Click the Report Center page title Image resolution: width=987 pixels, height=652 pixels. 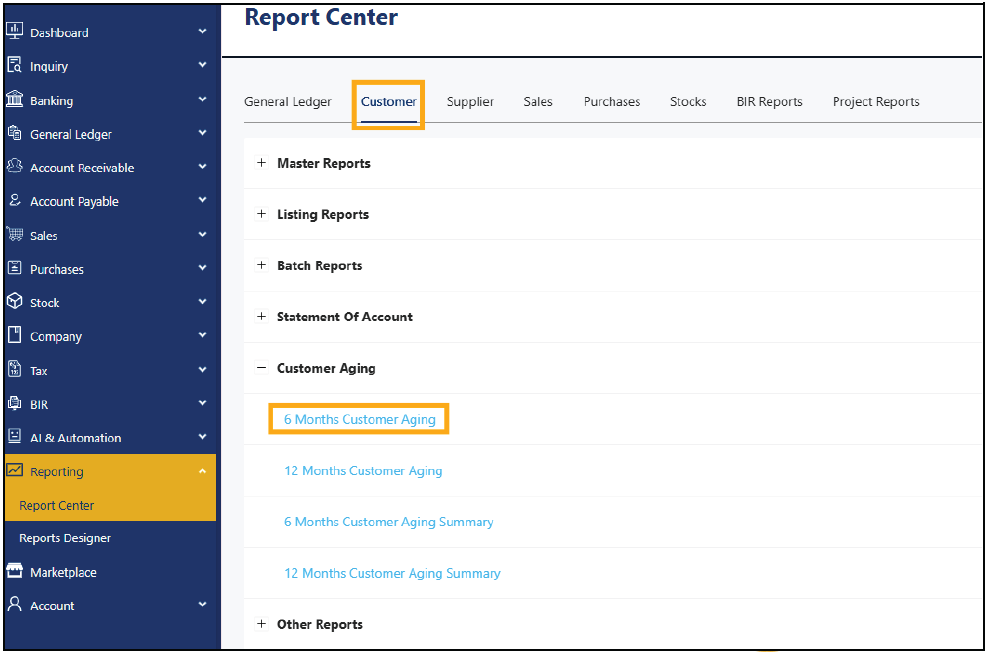tap(321, 17)
